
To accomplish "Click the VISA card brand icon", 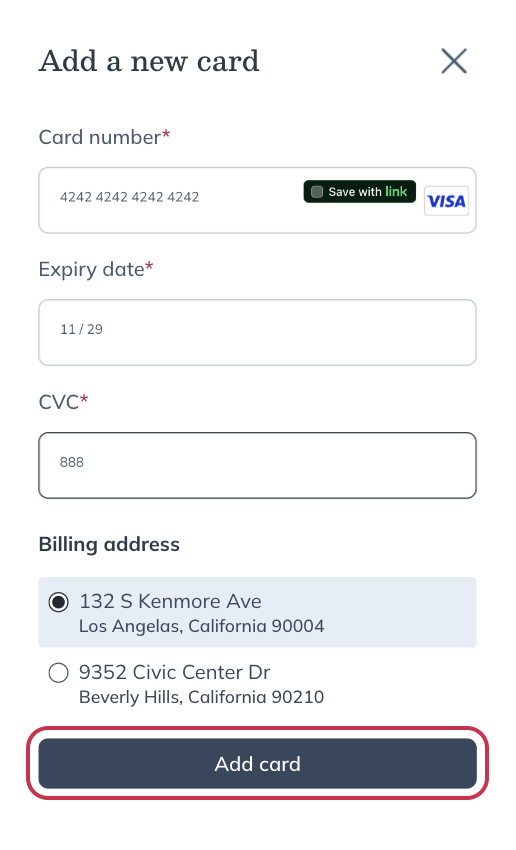I will pos(446,201).
